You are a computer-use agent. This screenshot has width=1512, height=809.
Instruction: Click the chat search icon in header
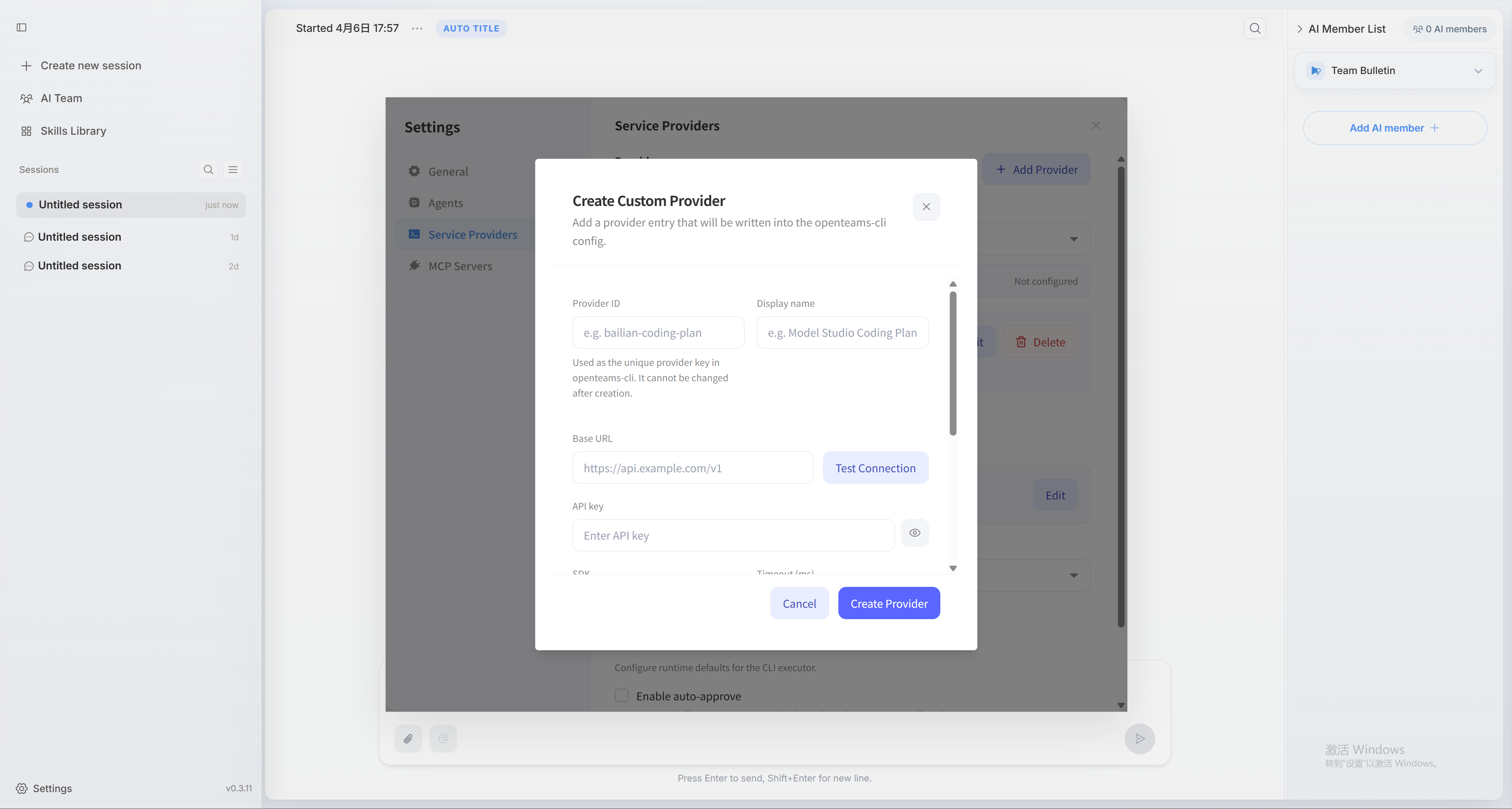pos(1255,28)
